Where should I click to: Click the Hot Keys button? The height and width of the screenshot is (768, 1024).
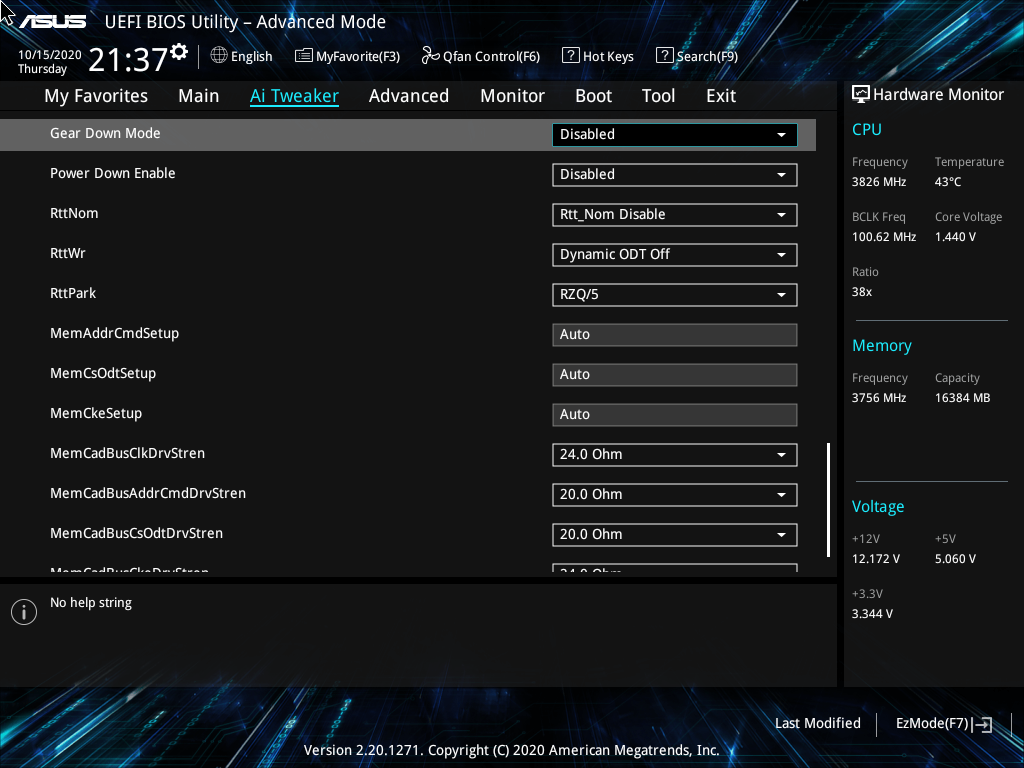click(x=598, y=56)
